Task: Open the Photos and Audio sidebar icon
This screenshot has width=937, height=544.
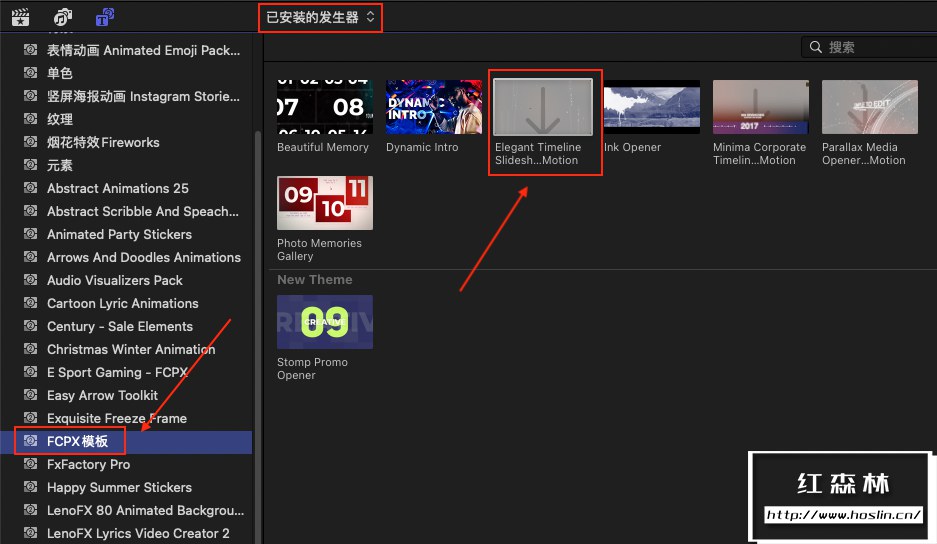Action: coord(62,17)
